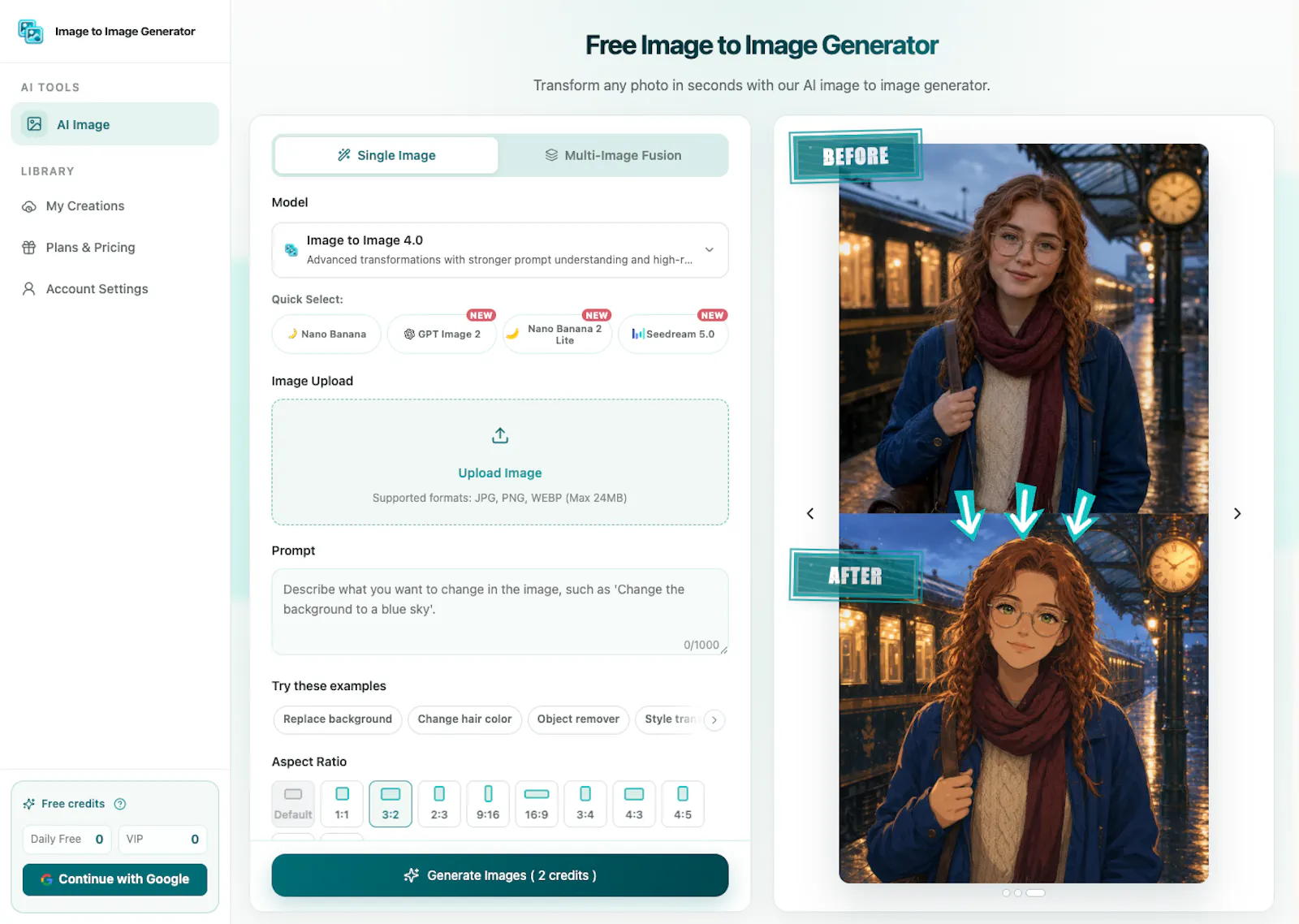
Task: Select 3:2 aspect ratio
Action: pyautogui.click(x=391, y=804)
